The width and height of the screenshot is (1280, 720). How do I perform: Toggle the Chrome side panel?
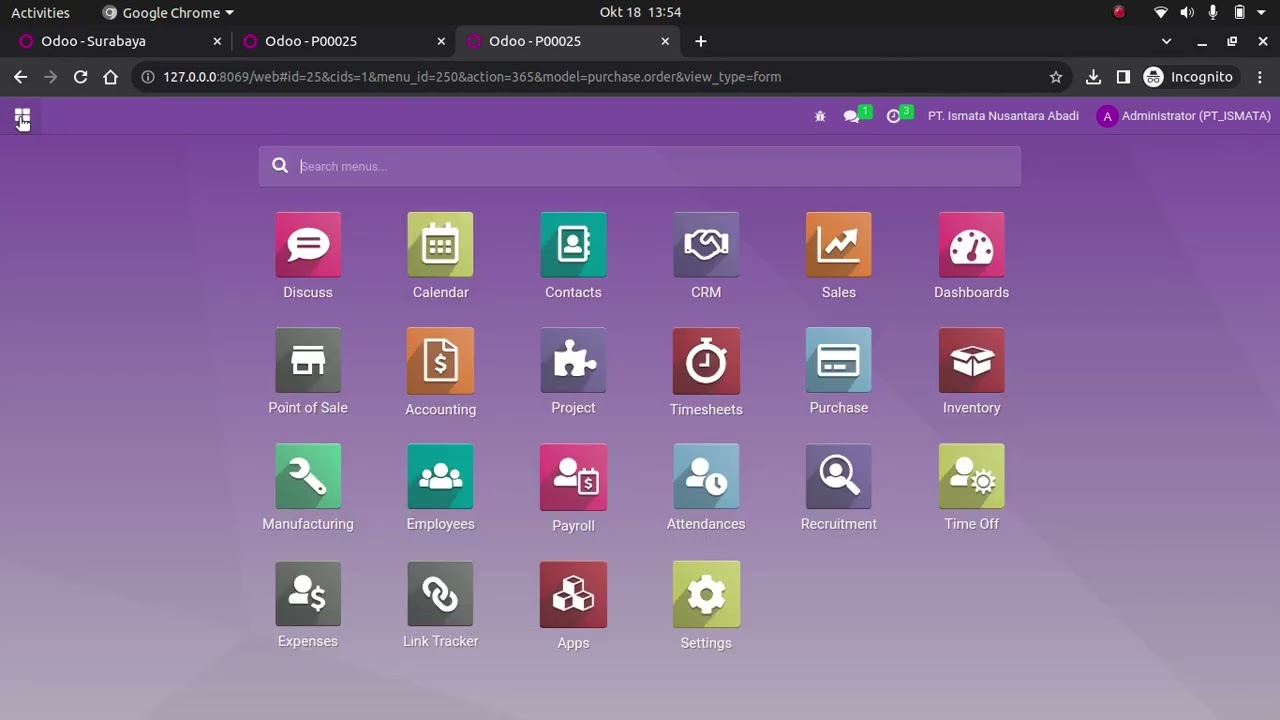(1123, 77)
